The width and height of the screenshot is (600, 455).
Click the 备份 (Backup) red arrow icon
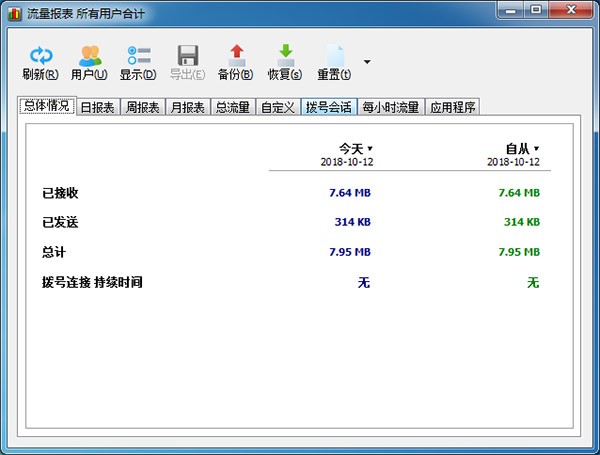237,56
